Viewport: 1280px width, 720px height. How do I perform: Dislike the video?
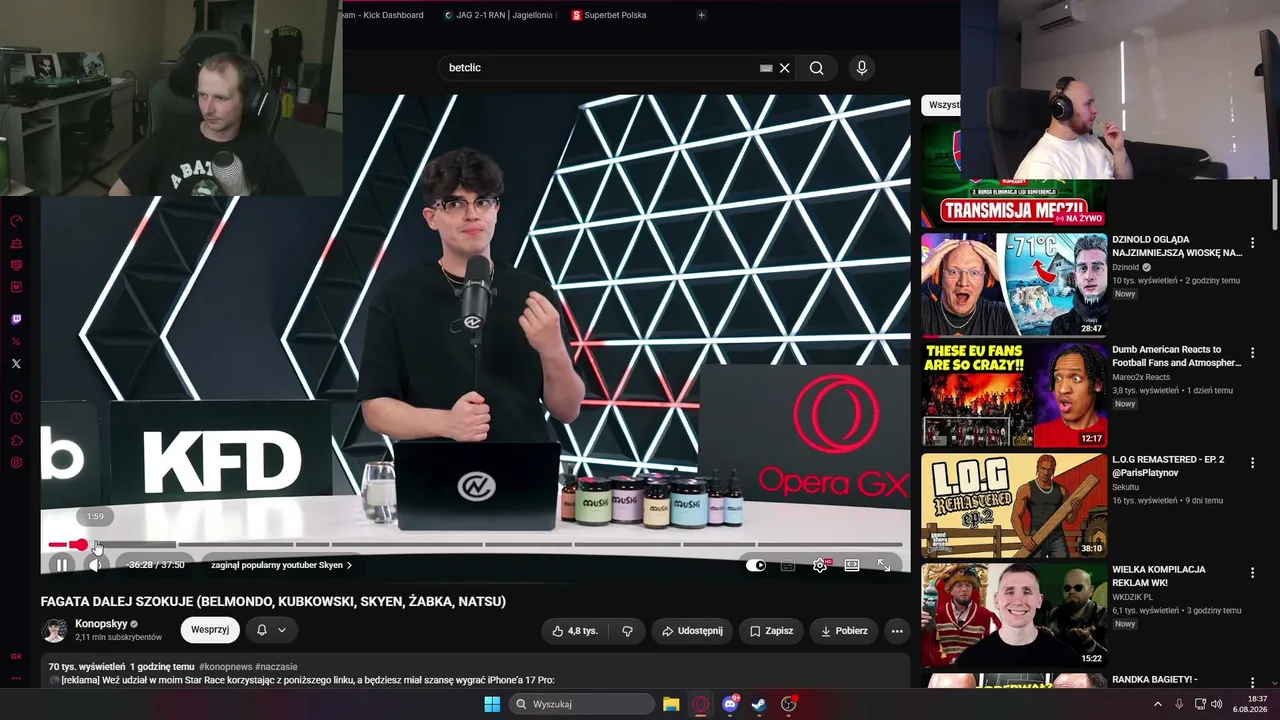click(x=627, y=631)
